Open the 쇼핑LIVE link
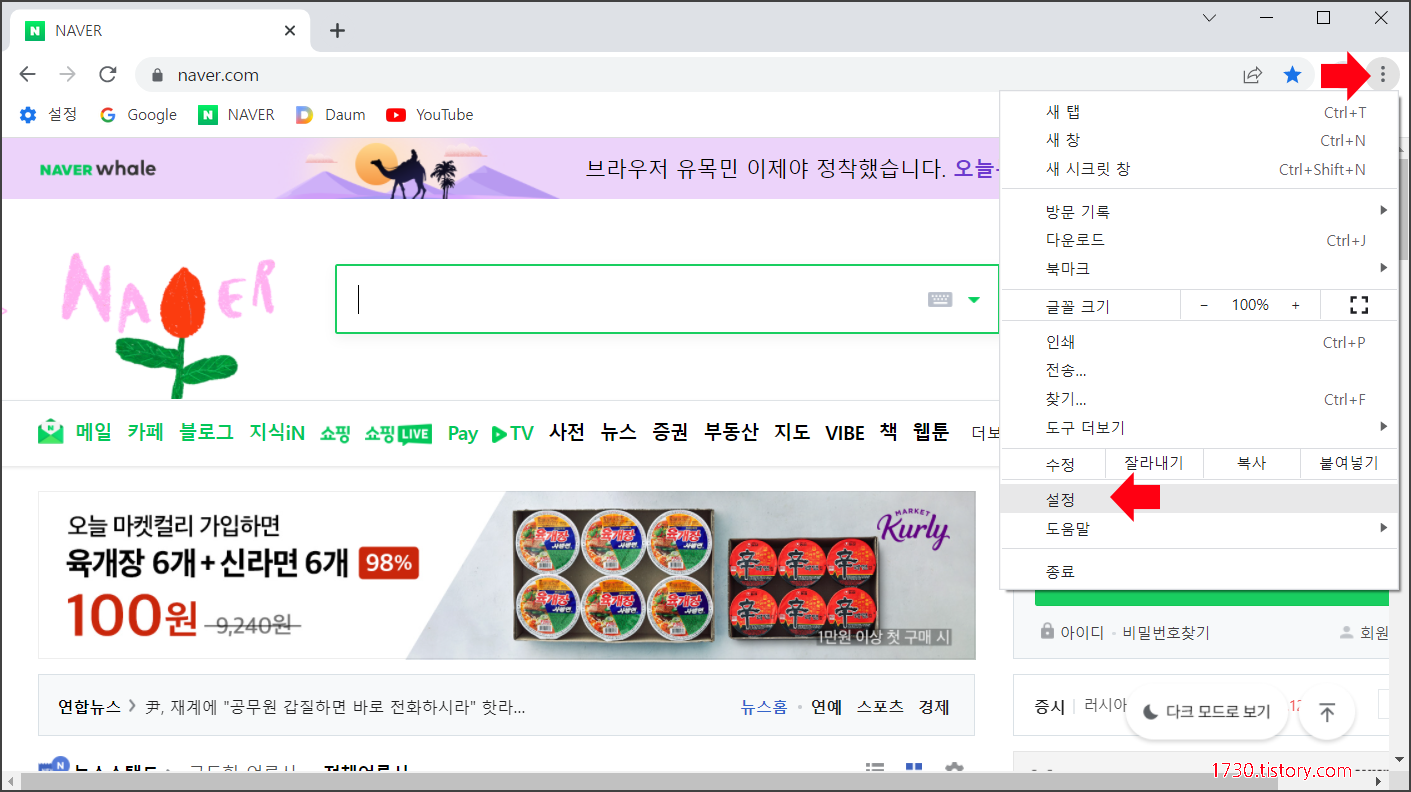 pos(398,433)
